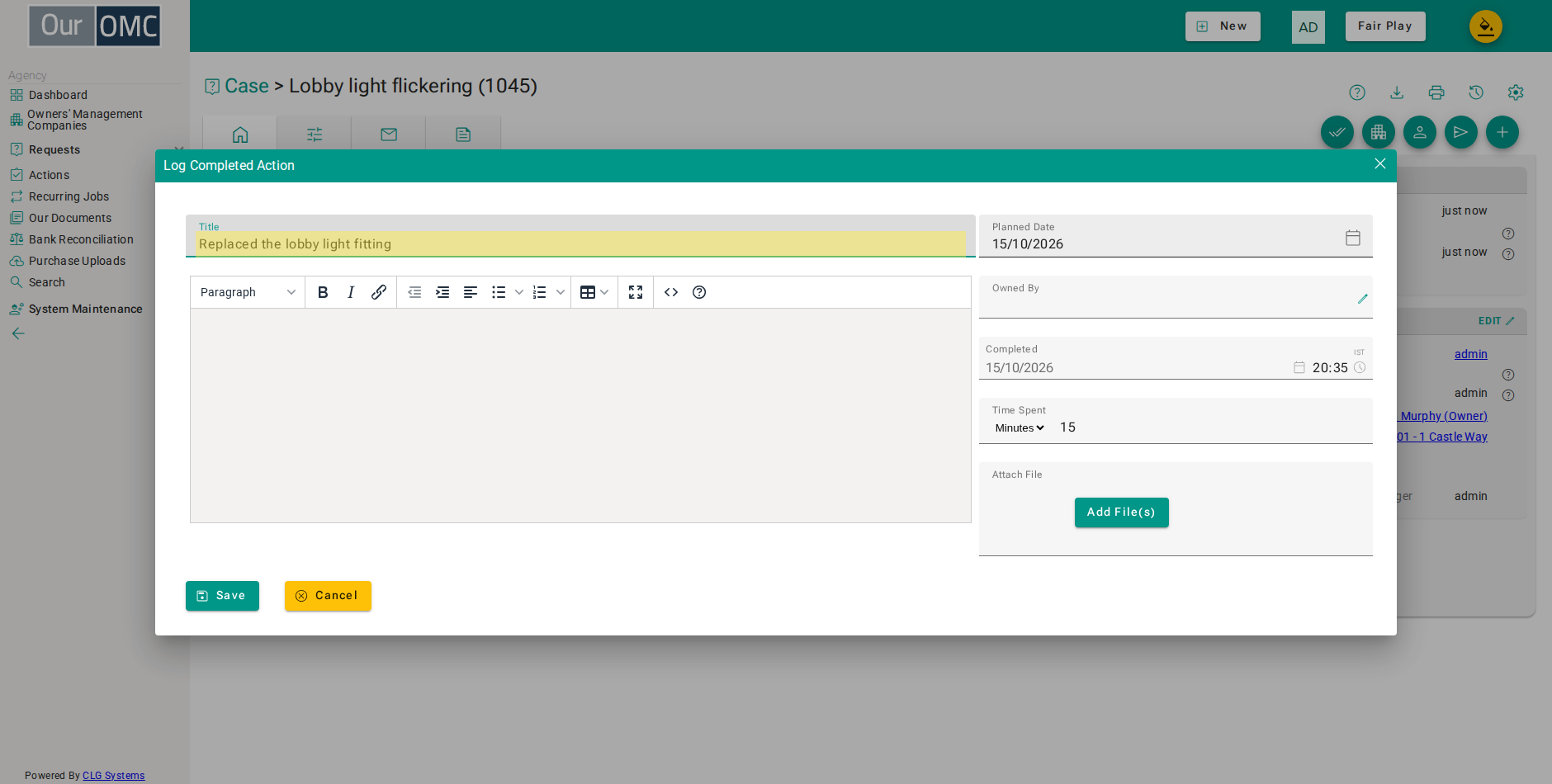Open the Paragraph style dropdown
Image resolution: width=1552 pixels, height=784 pixels.
248,292
